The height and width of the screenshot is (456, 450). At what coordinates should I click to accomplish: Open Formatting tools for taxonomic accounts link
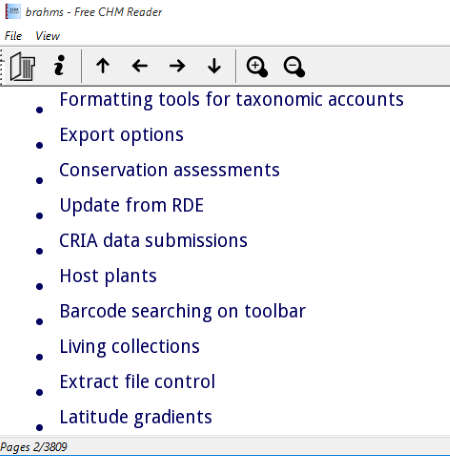tap(232, 99)
